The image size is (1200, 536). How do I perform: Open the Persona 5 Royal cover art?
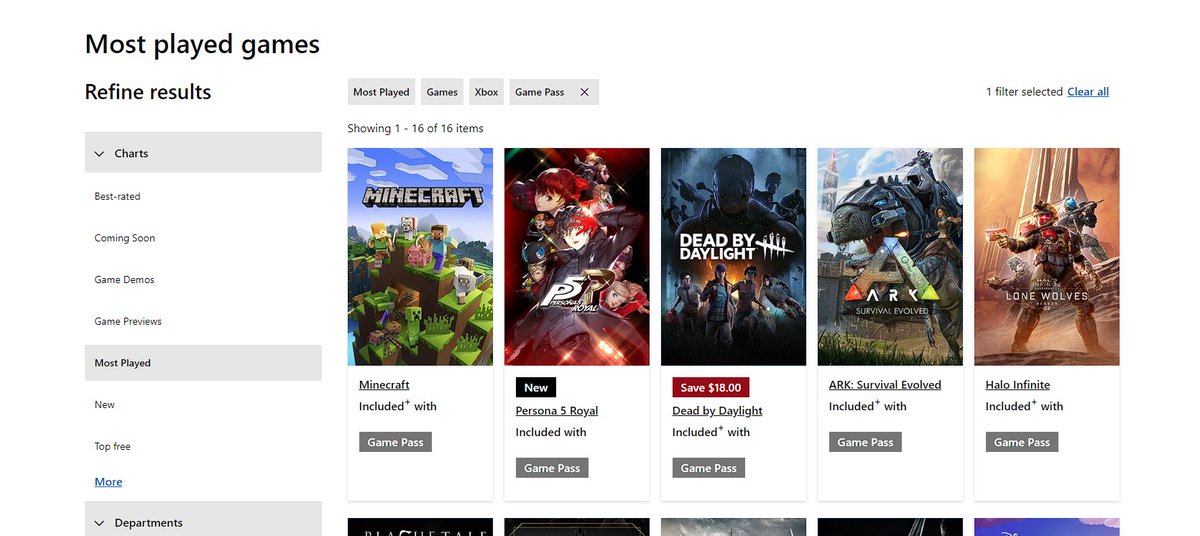point(577,257)
